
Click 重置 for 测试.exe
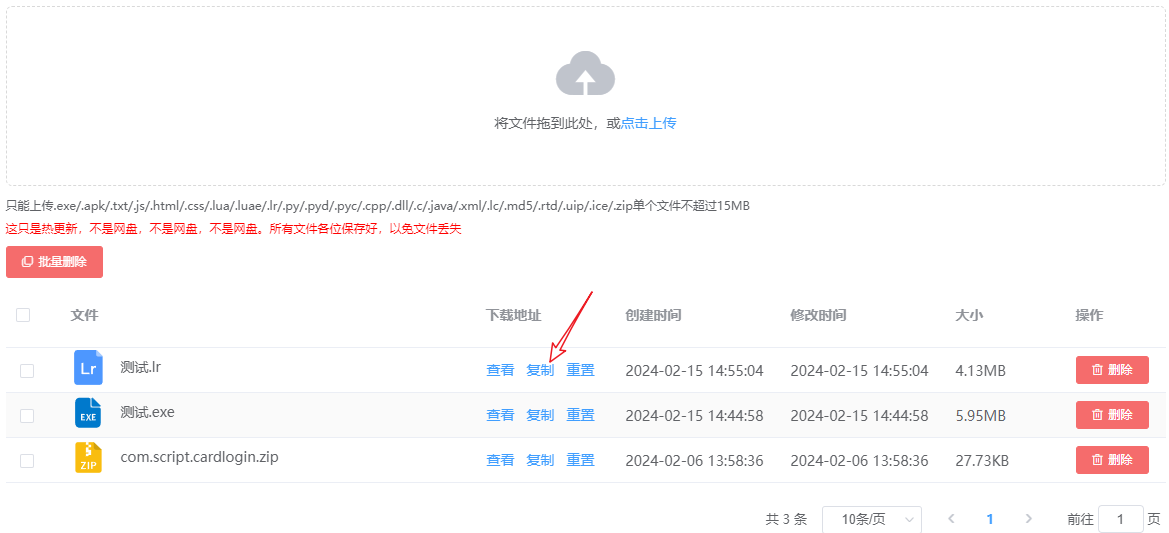click(581, 415)
